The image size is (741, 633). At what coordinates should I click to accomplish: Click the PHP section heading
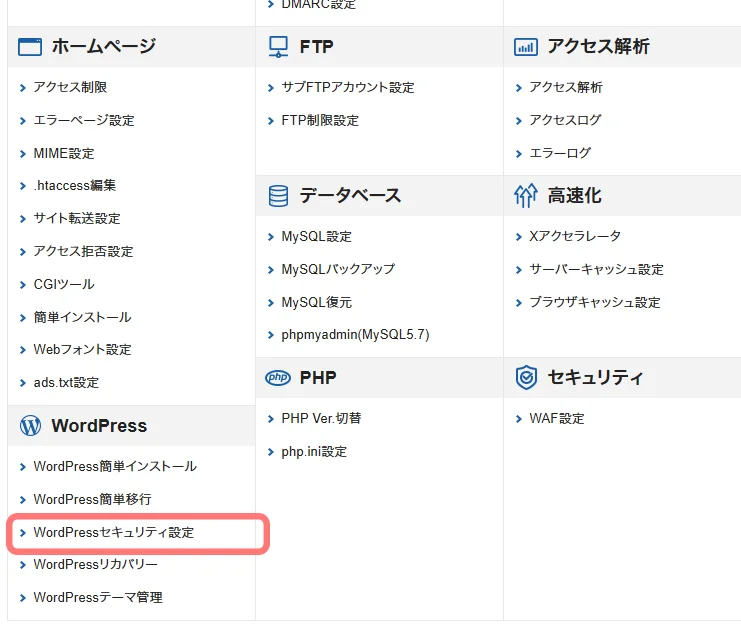[x=318, y=378]
